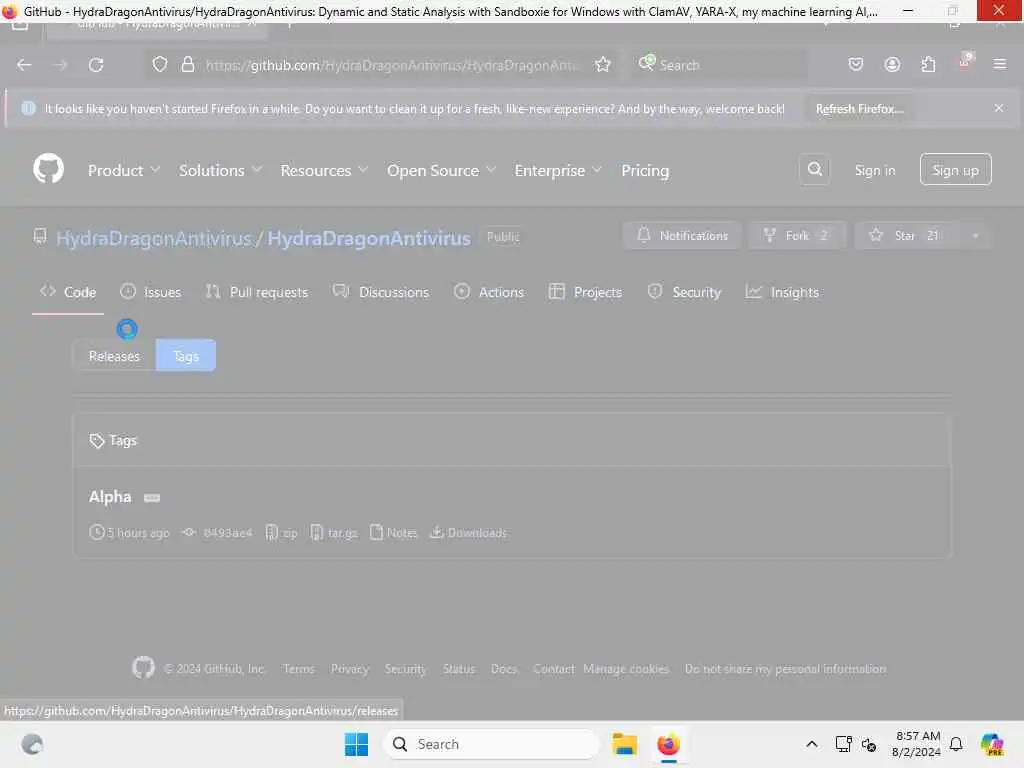Open HydraDragonAntivirus owner link
1024x768 pixels.
153,238
